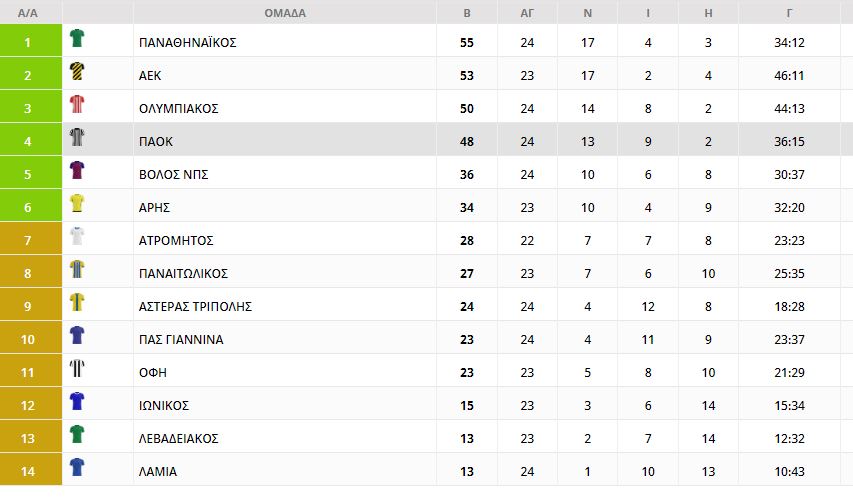The height and width of the screenshot is (503, 853).
Task: Click the Volos NPS maroon jersey icon
Action: coord(77,171)
